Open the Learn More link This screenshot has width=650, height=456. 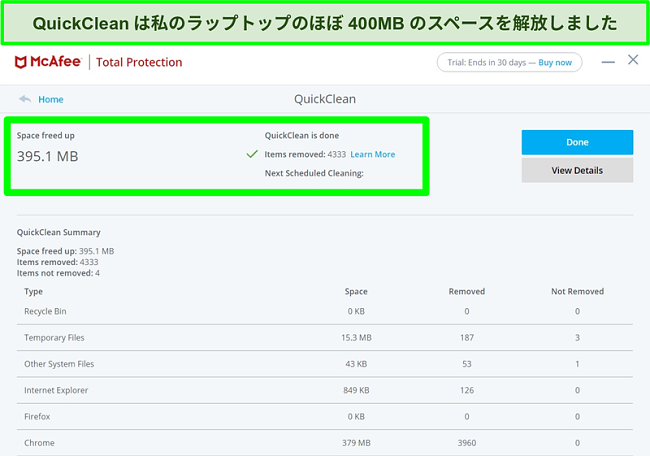pyautogui.click(x=373, y=154)
